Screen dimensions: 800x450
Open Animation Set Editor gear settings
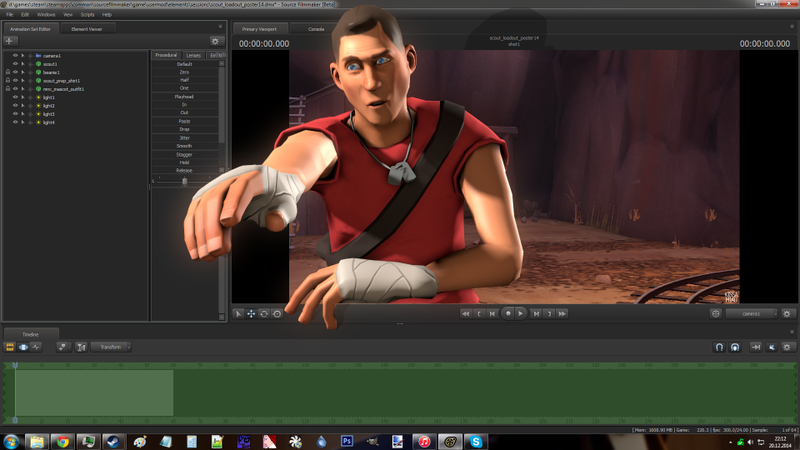point(215,41)
